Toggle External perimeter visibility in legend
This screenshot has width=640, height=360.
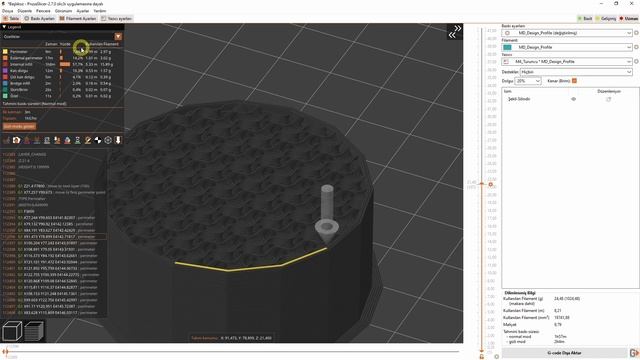[26, 58]
